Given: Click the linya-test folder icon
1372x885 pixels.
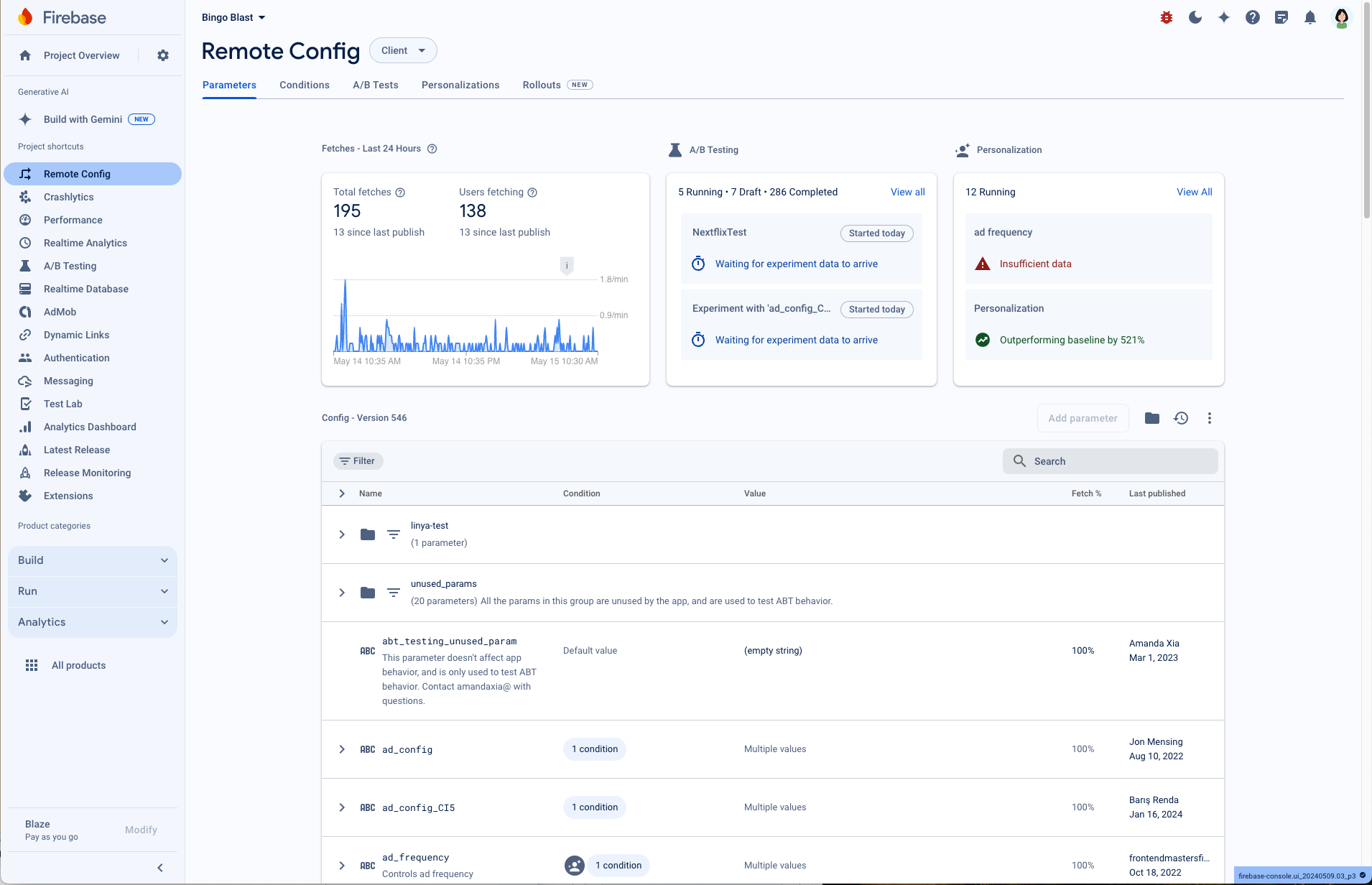Looking at the screenshot, I should 368,534.
